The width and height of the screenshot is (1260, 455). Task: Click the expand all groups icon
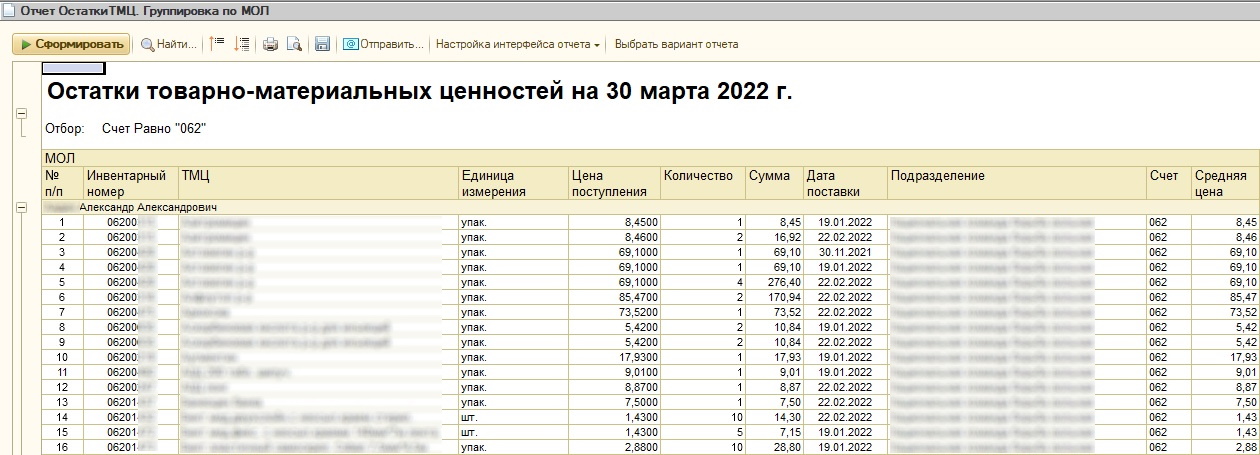point(241,44)
